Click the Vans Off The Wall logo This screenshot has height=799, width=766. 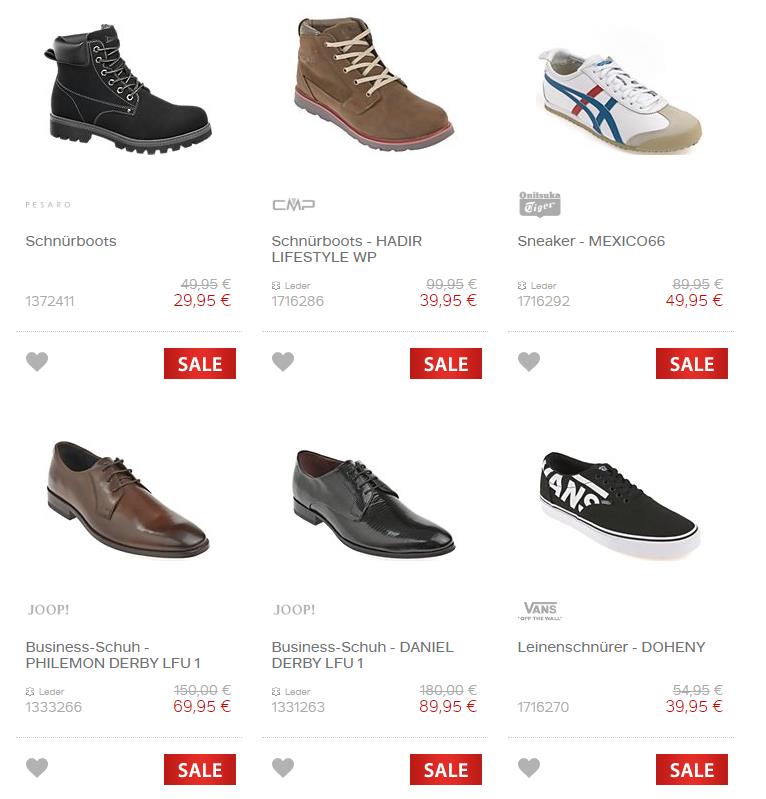click(x=539, y=610)
